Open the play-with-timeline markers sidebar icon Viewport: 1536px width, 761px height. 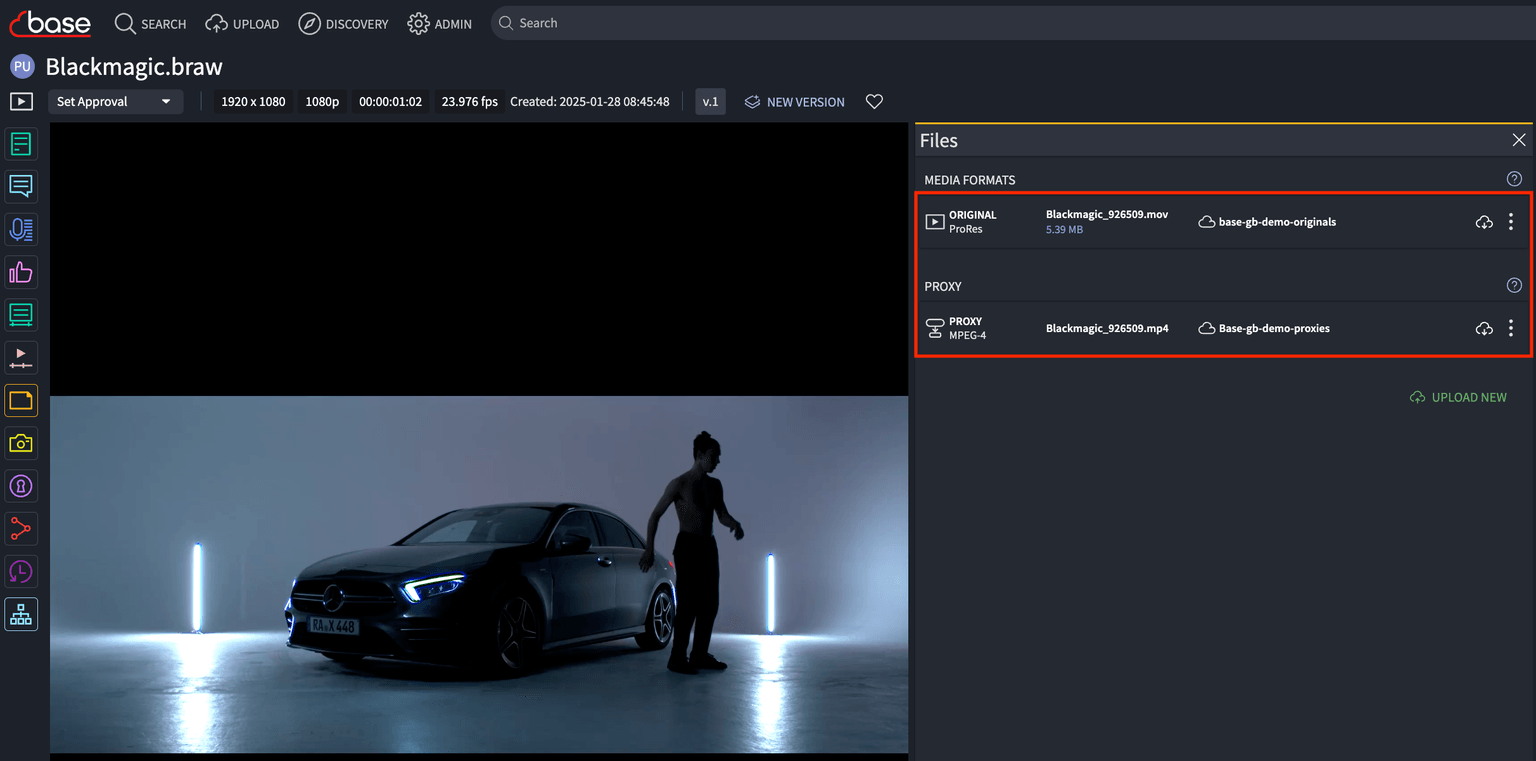(x=21, y=358)
